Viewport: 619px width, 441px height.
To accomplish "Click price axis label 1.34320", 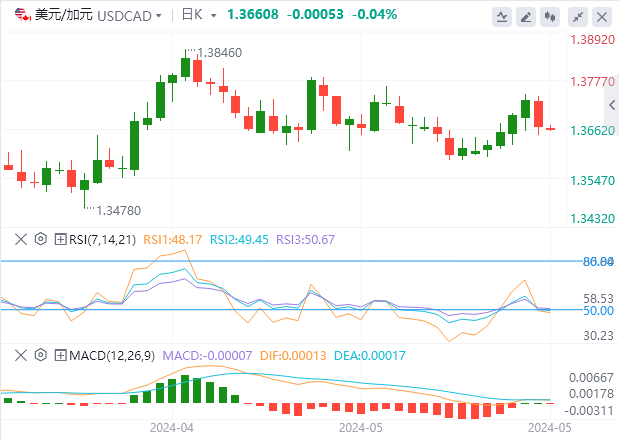I will pos(593,218).
